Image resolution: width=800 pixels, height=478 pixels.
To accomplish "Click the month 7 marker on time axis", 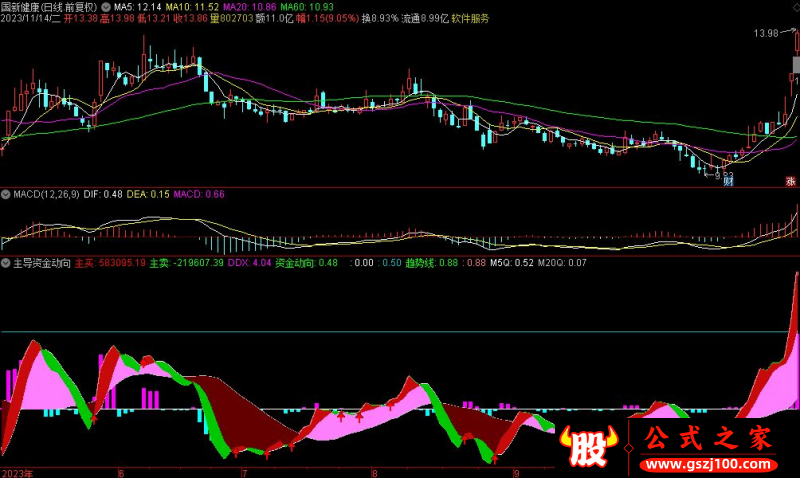I will coord(245,473).
